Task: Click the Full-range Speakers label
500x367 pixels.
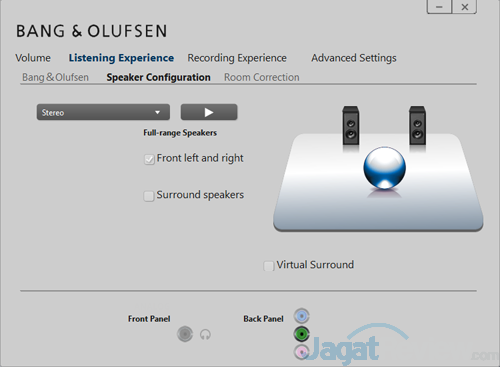Action: point(180,133)
